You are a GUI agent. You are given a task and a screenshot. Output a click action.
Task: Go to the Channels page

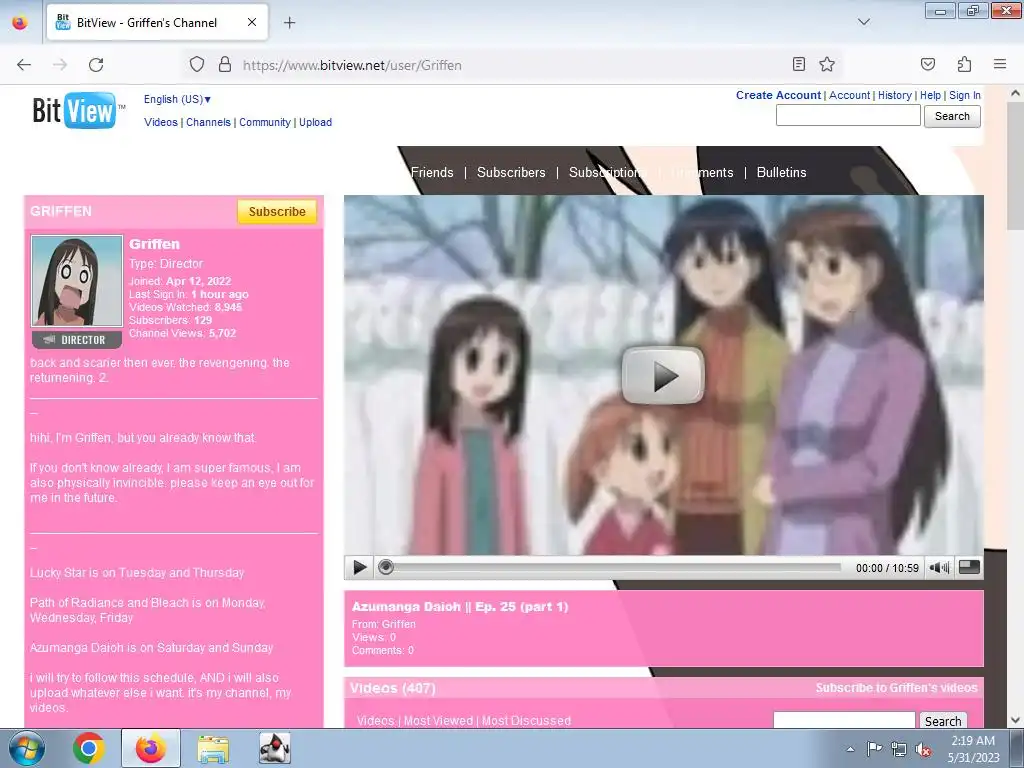tap(208, 122)
